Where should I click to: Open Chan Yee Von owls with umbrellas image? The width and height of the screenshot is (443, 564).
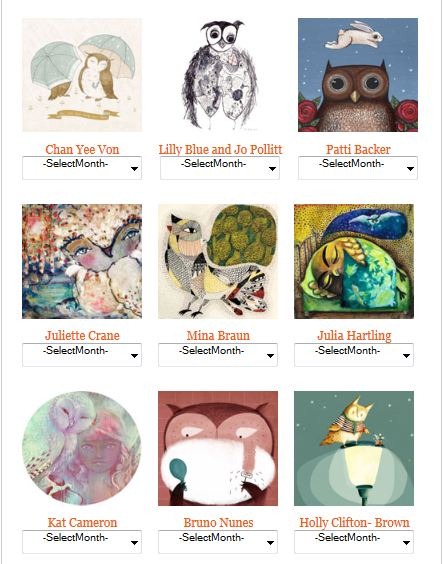click(x=82, y=75)
